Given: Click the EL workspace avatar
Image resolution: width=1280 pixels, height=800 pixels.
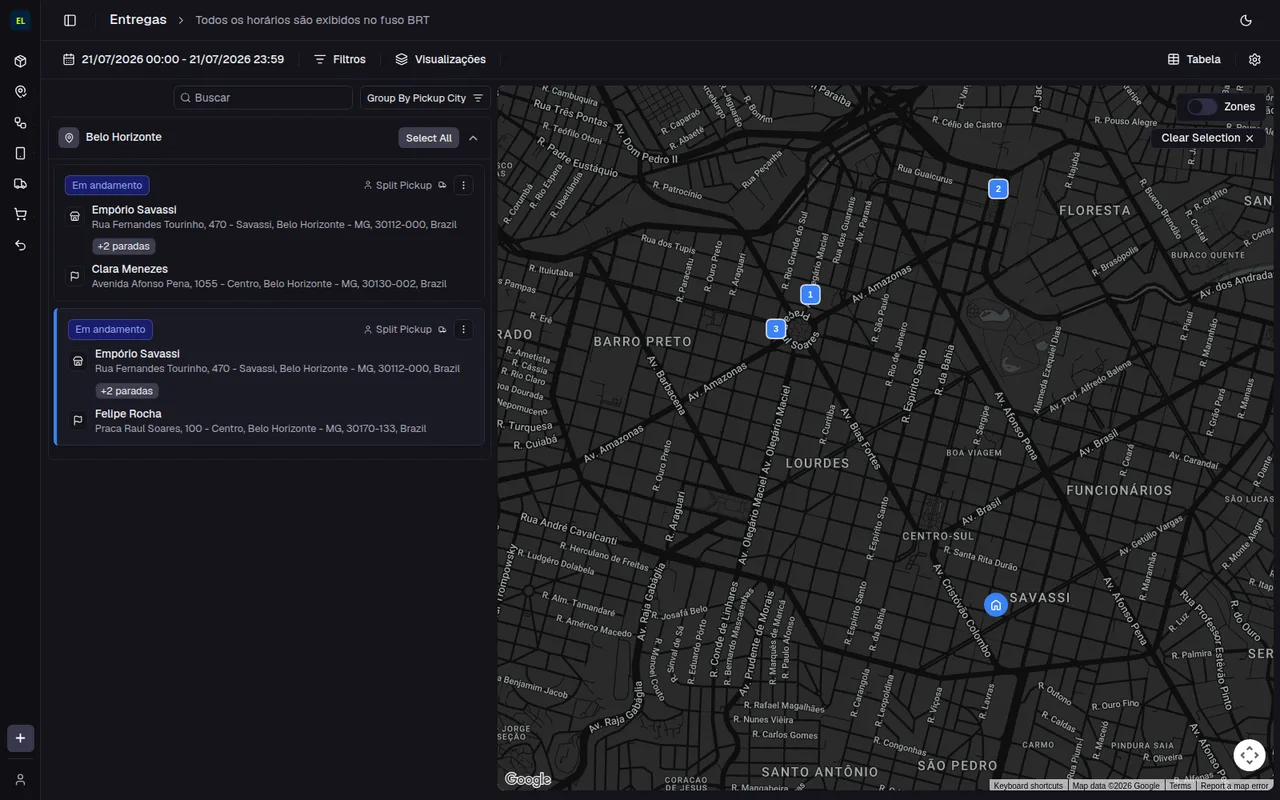Looking at the screenshot, I should pyautogui.click(x=20, y=20).
